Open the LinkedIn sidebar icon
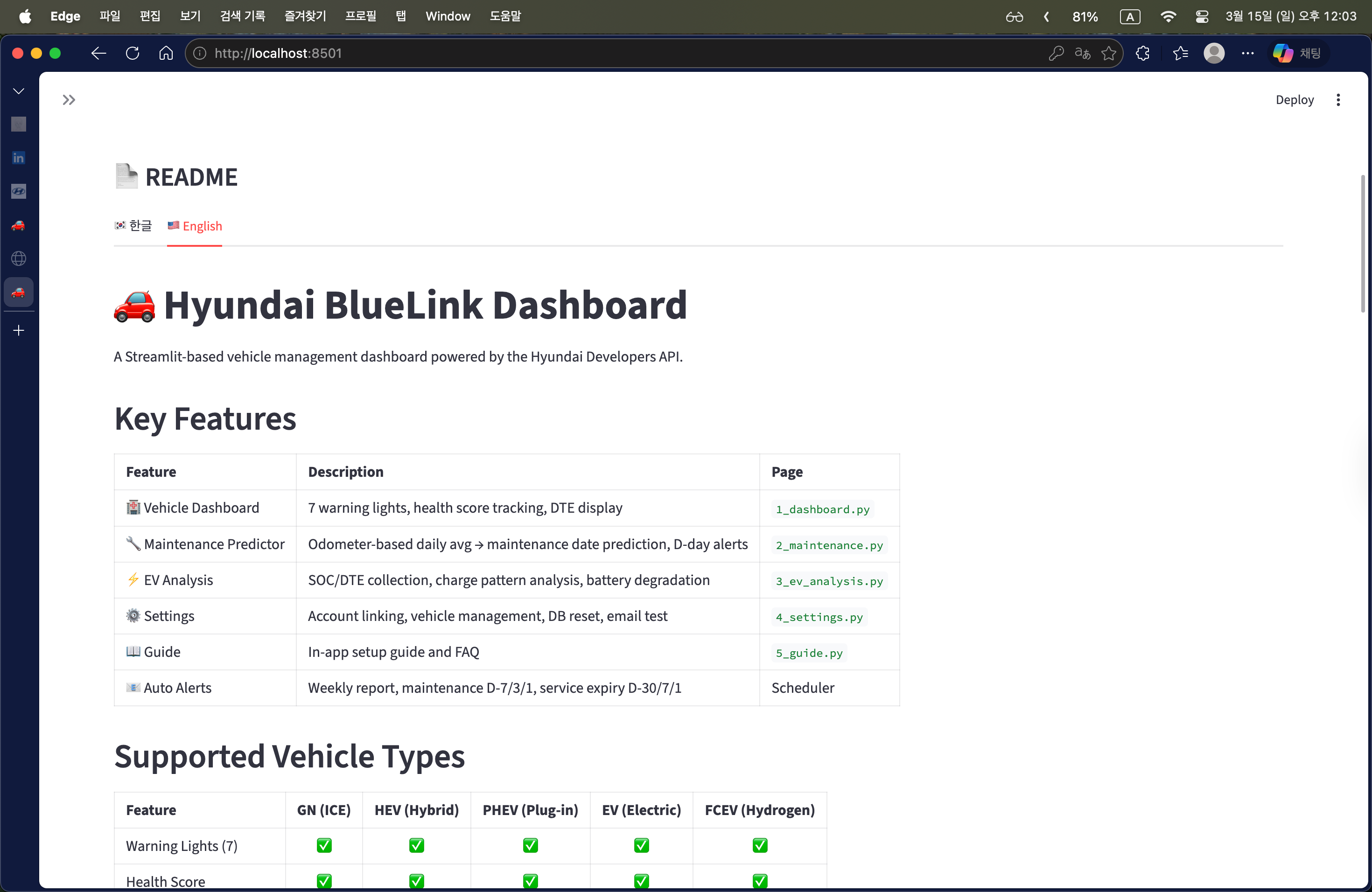Viewport: 1372px width, 892px height. coord(18,157)
